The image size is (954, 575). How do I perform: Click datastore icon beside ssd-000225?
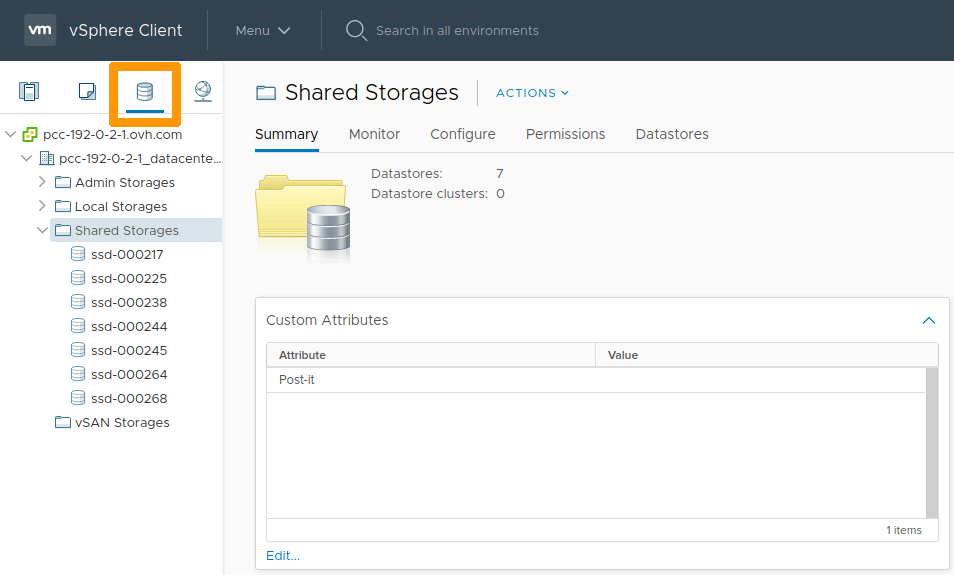pyautogui.click(x=78, y=278)
